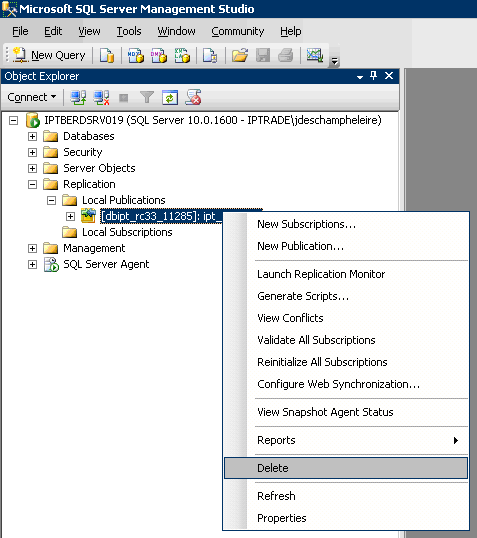The image size is (477, 538).
Task: Expand the Server Objects folder node
Action: coord(32,168)
